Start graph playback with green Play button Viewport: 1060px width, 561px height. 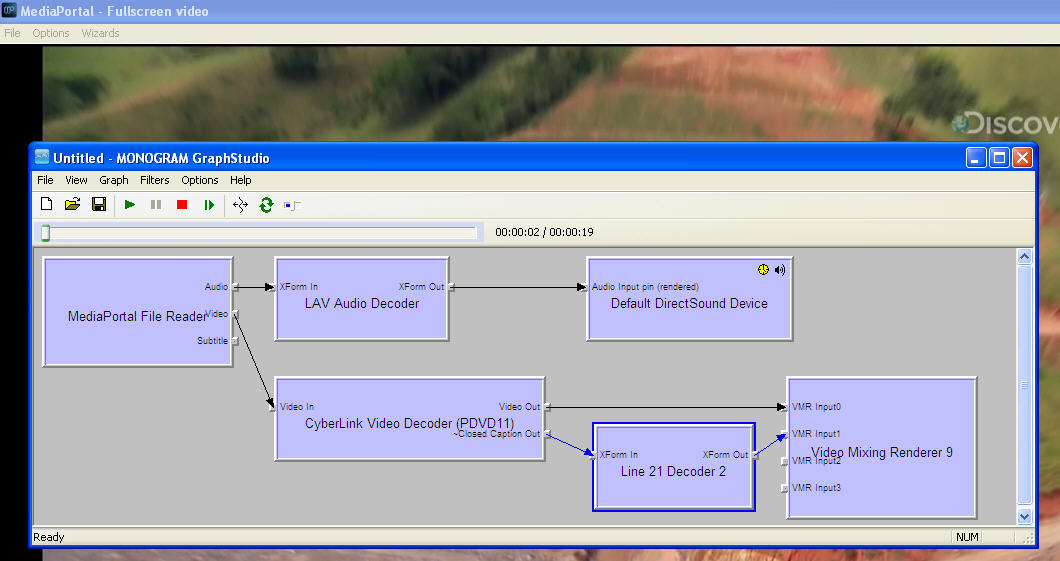[130, 204]
